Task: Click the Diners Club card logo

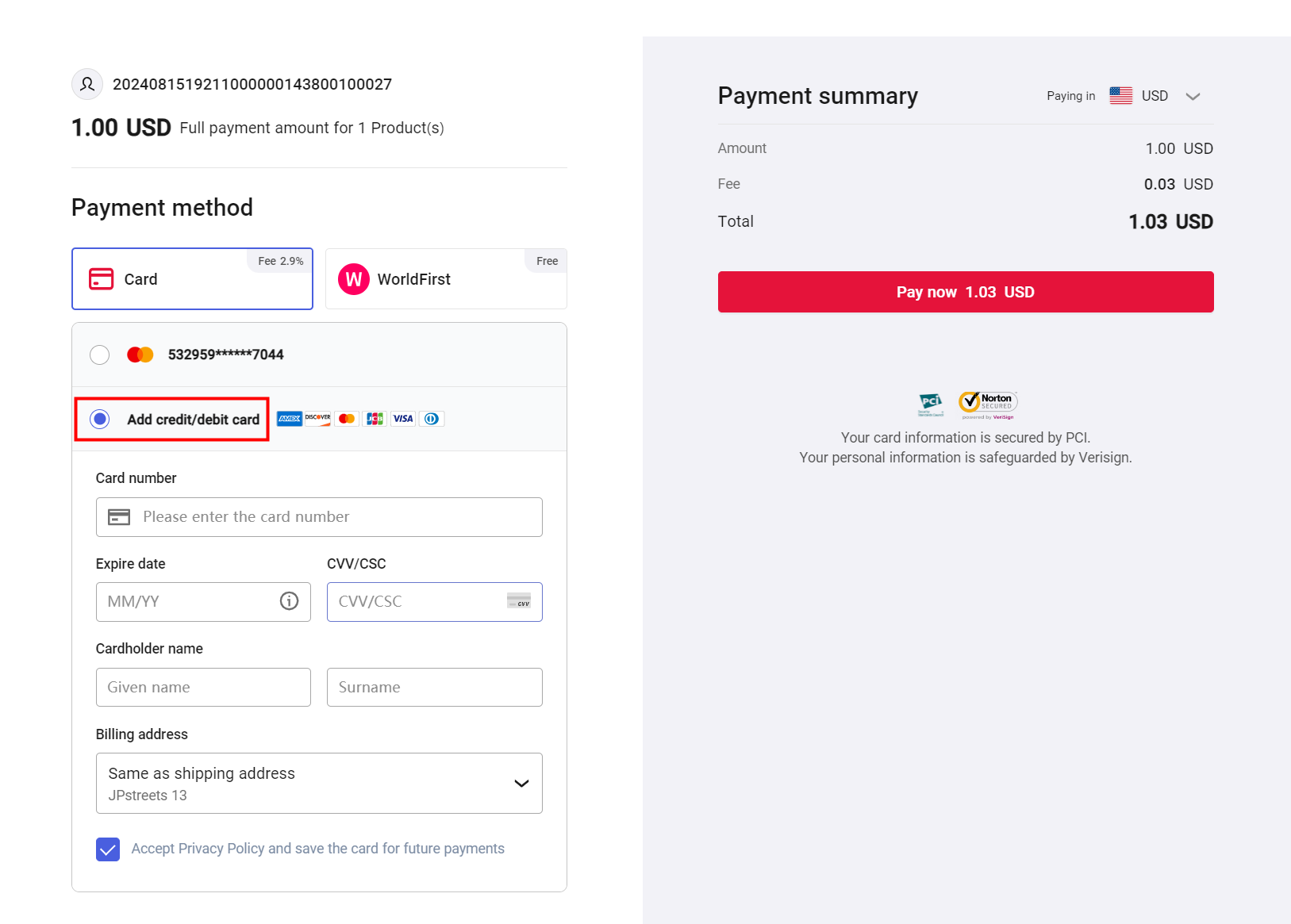Action: coord(432,419)
